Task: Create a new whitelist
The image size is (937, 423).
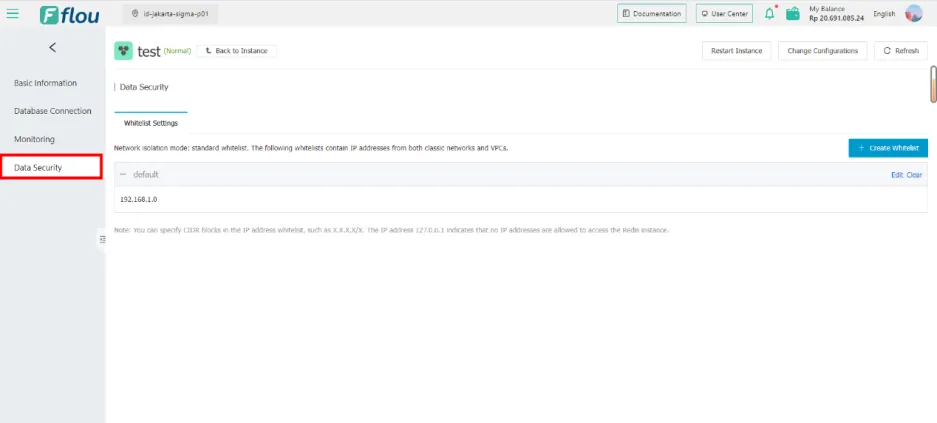Action: pyautogui.click(x=888, y=148)
